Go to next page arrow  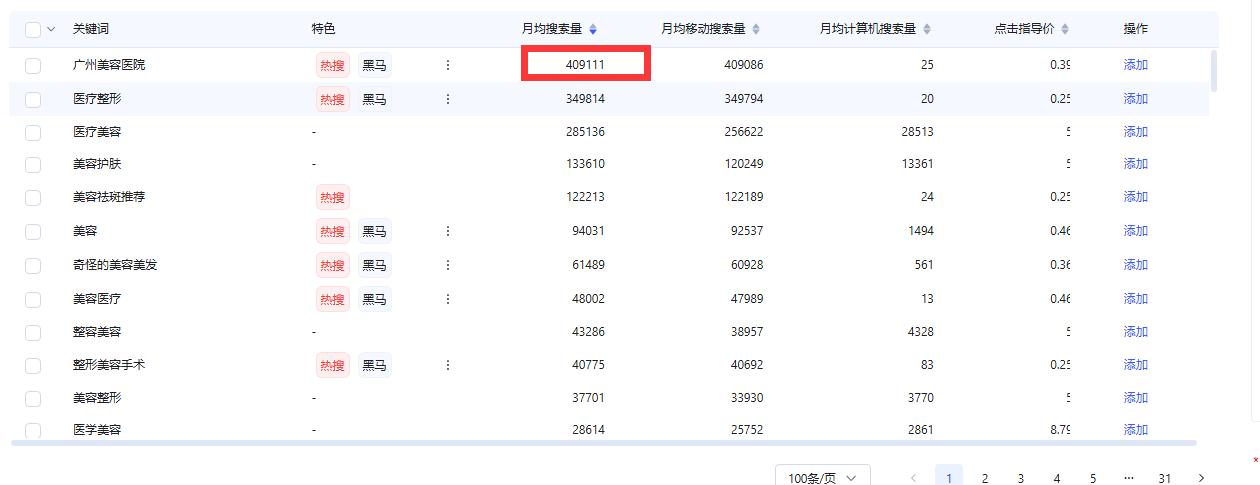[1201, 478]
